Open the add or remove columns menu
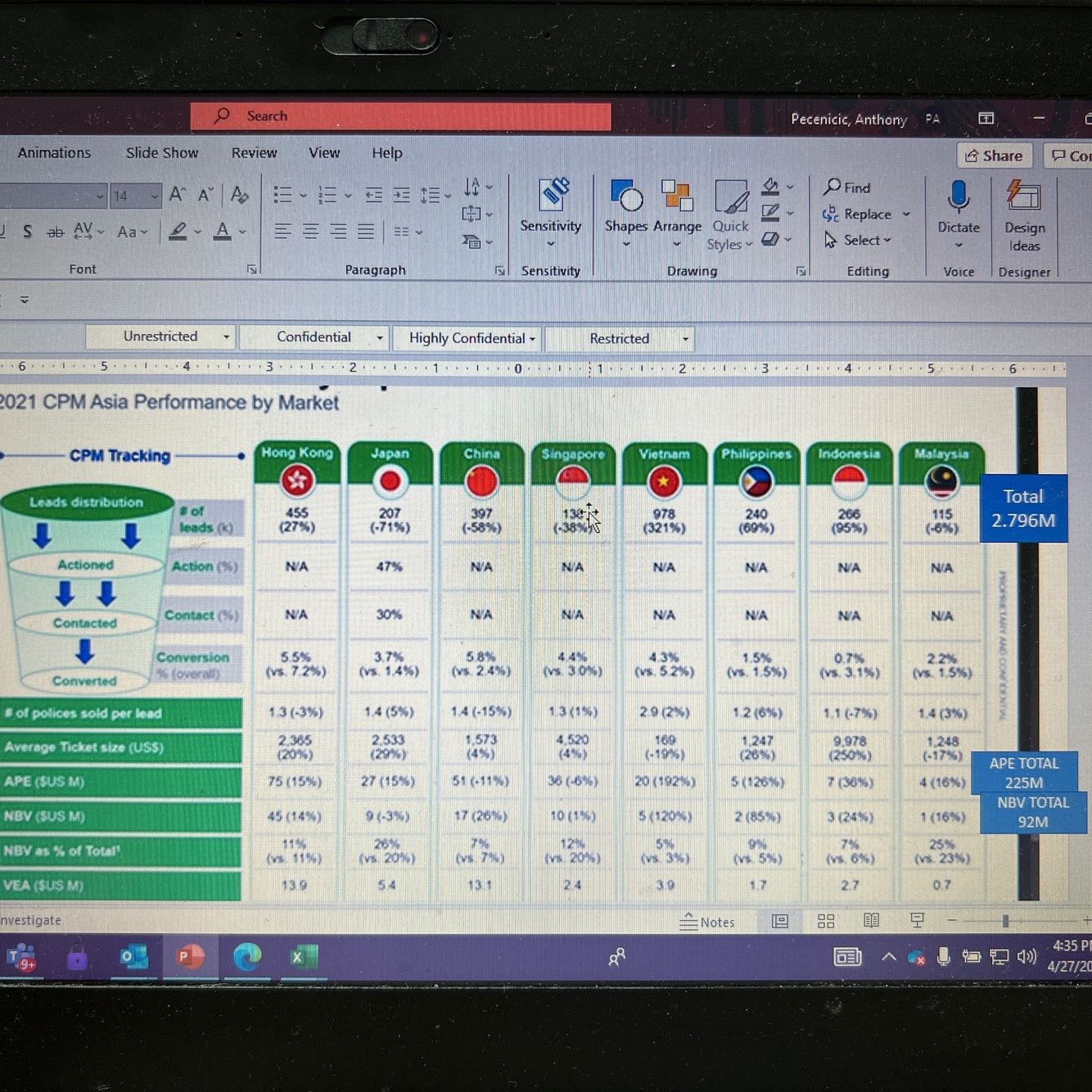The height and width of the screenshot is (1092, 1092). (x=407, y=232)
